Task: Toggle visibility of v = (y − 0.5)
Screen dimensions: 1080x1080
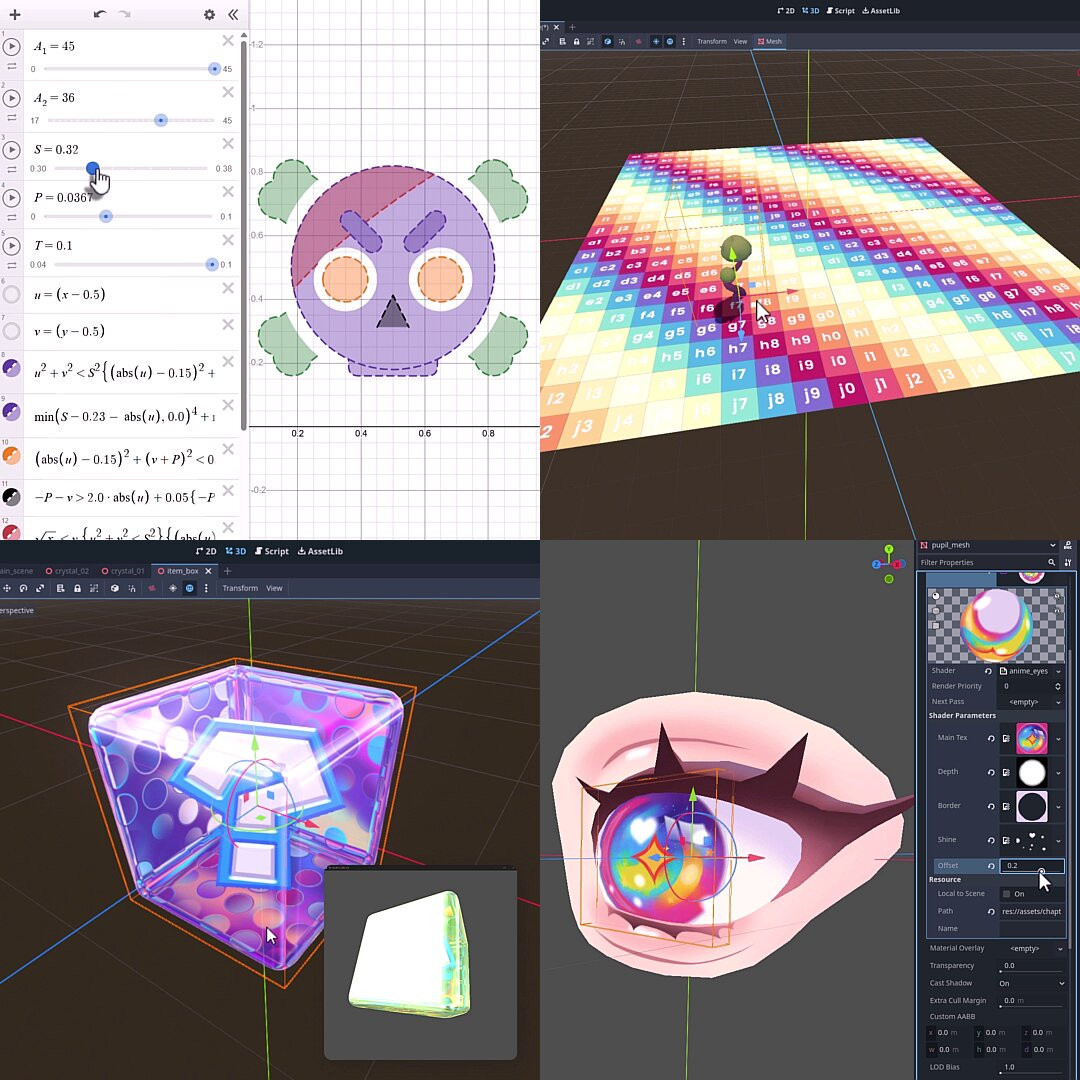Action: 11,331
